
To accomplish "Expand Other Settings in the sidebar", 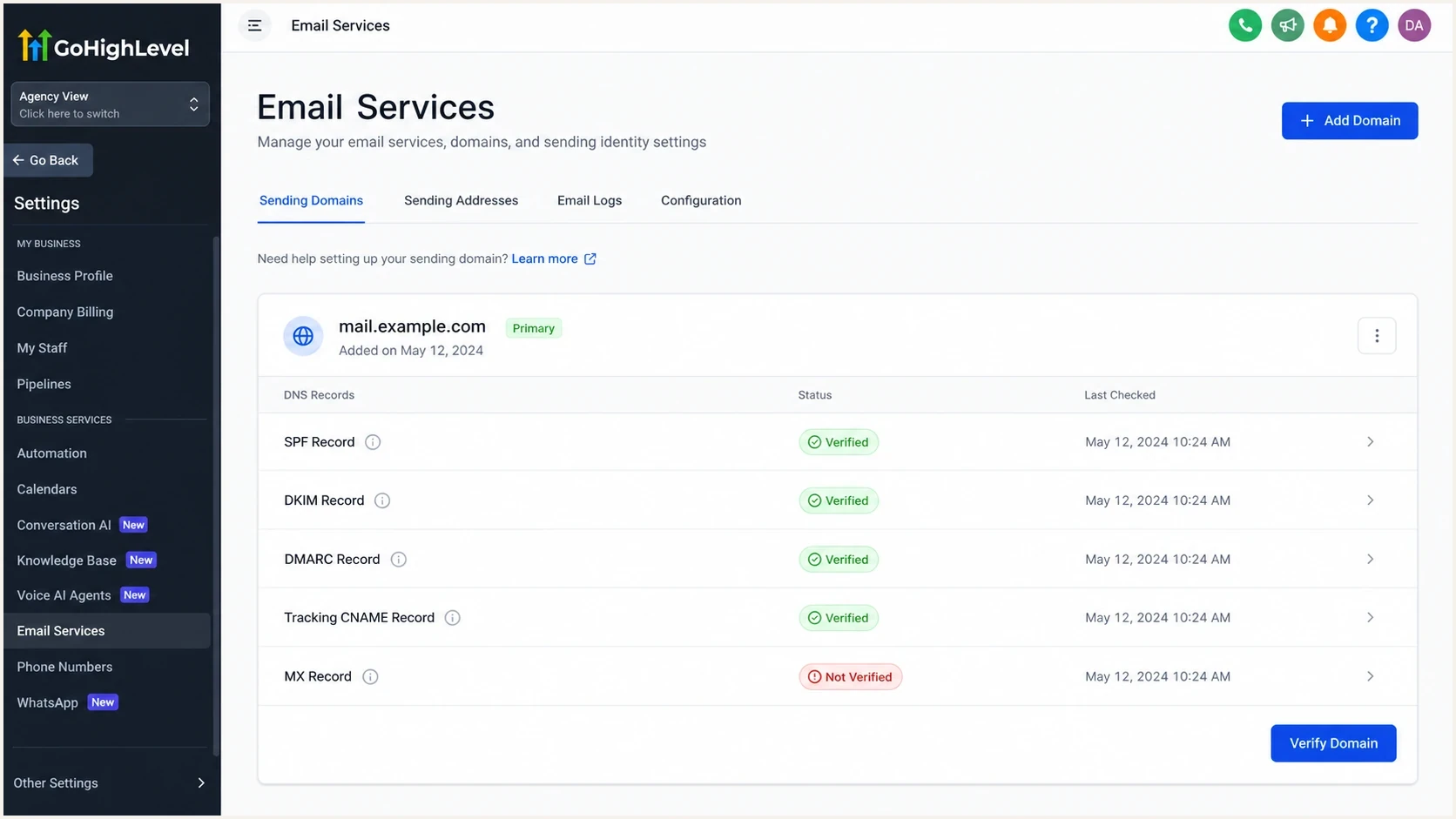I will pos(110,783).
